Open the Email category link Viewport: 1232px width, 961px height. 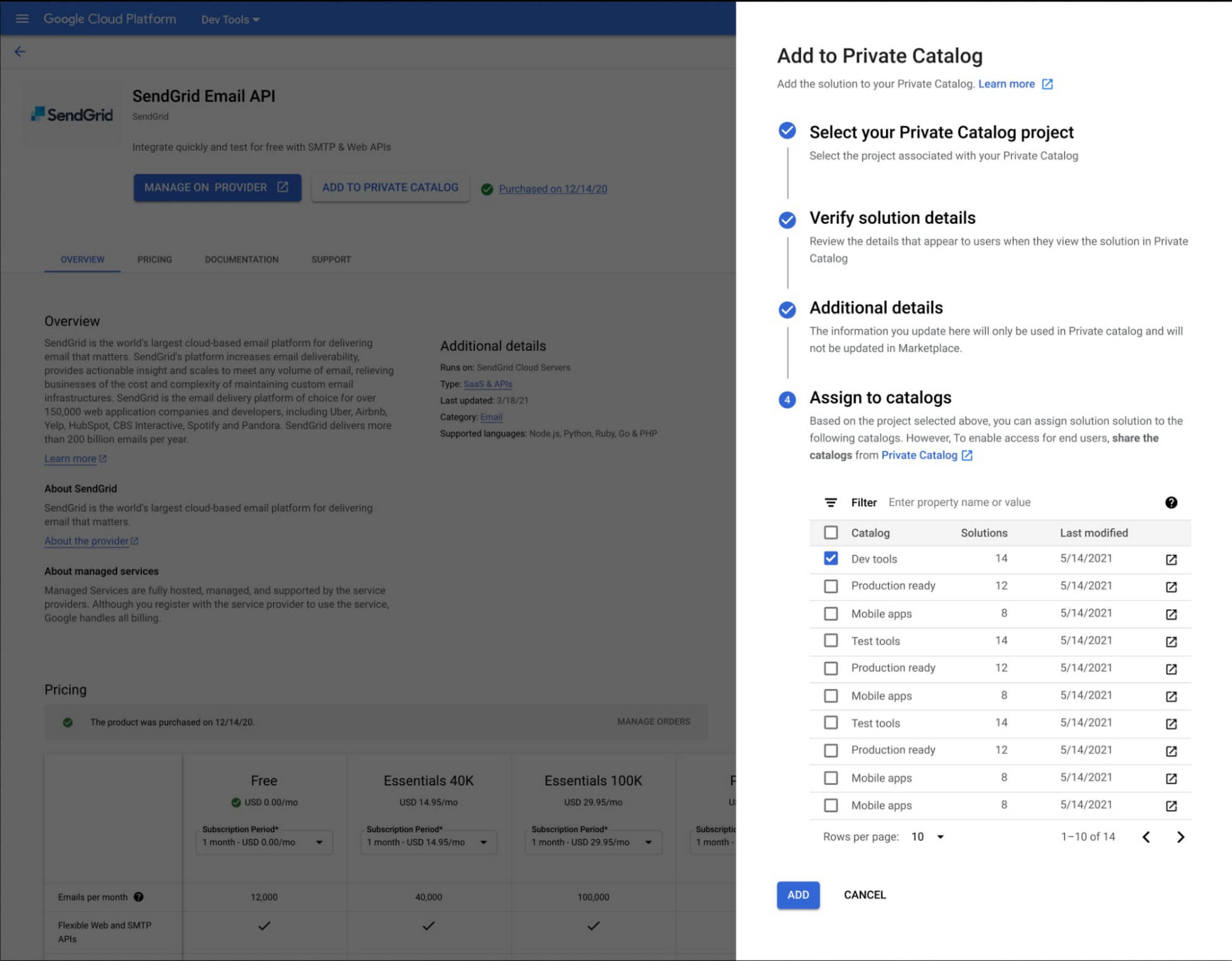491,417
